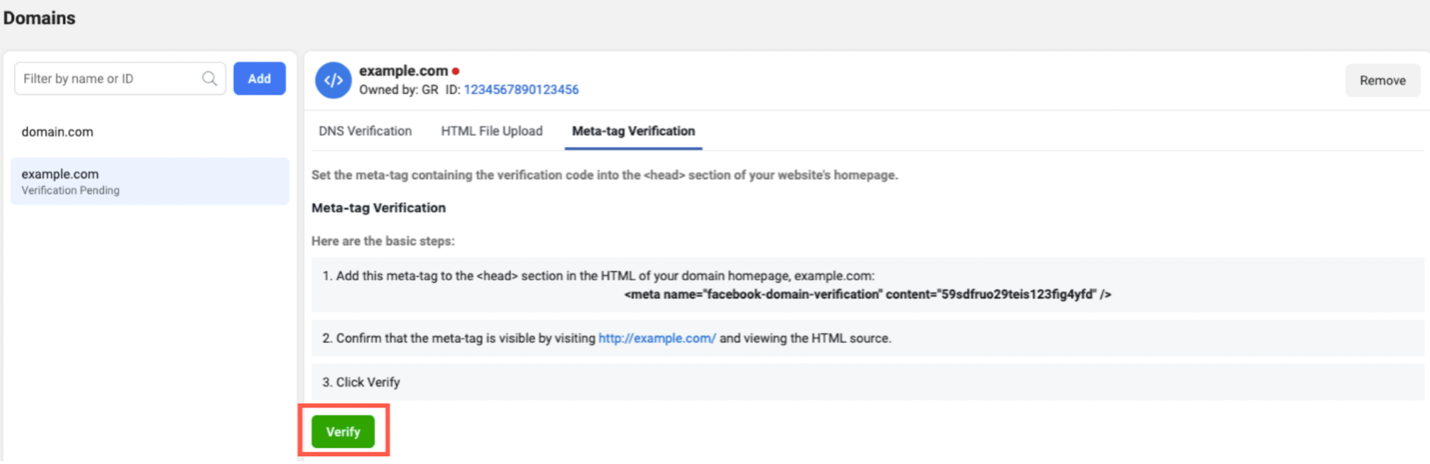Click the Remove button
Image resolution: width=1430 pixels, height=464 pixels.
(x=1383, y=80)
